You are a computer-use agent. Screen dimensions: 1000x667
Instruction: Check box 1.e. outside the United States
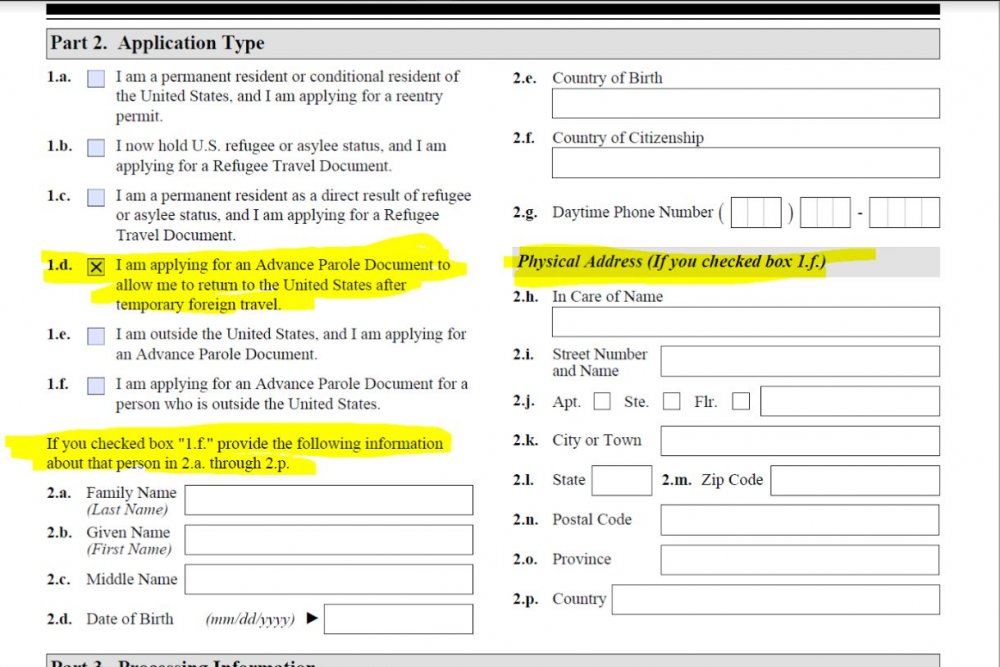pyautogui.click(x=96, y=336)
